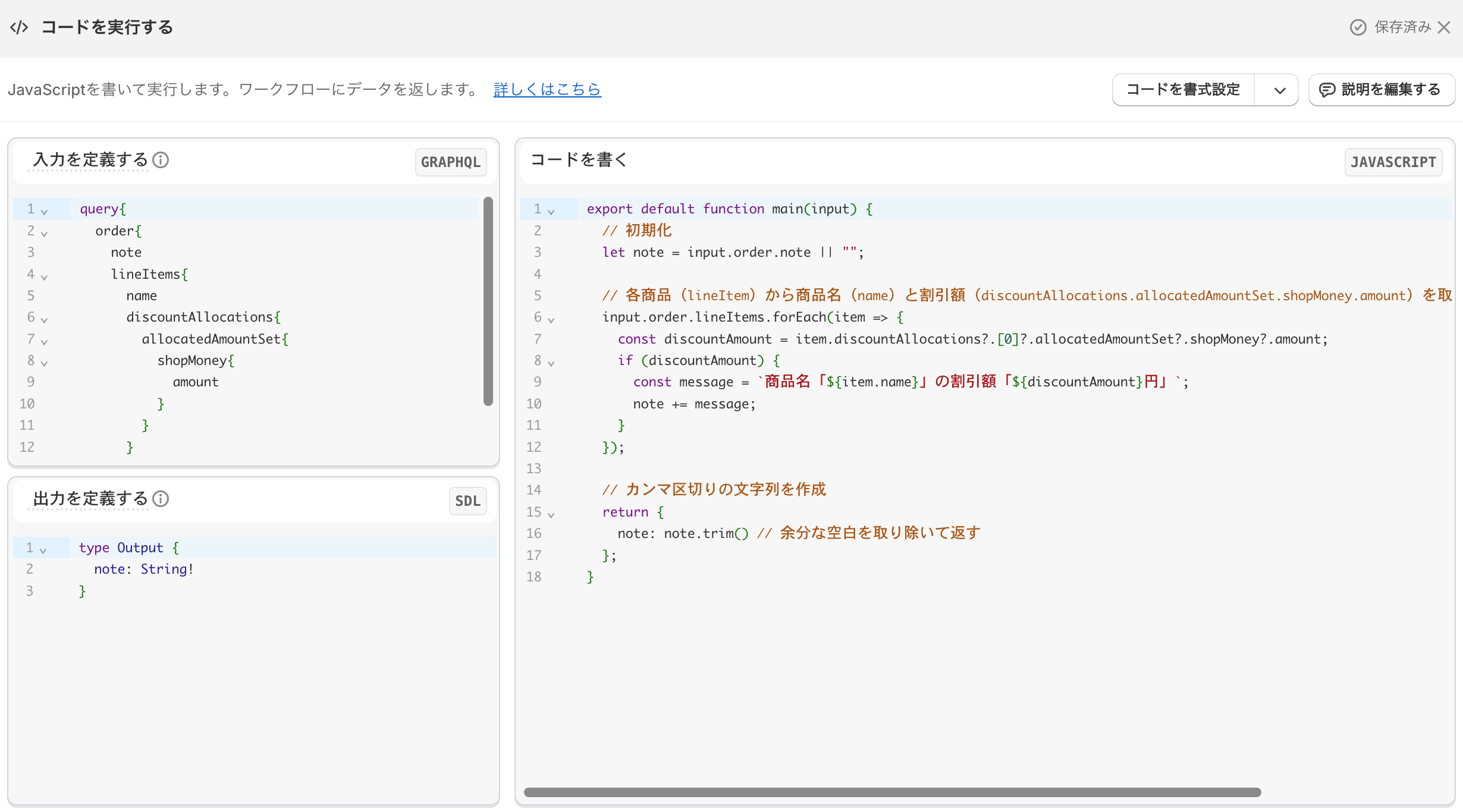Collapse the main function fold at JavaScript line 1
This screenshot has height=812, width=1463.
[551, 212]
